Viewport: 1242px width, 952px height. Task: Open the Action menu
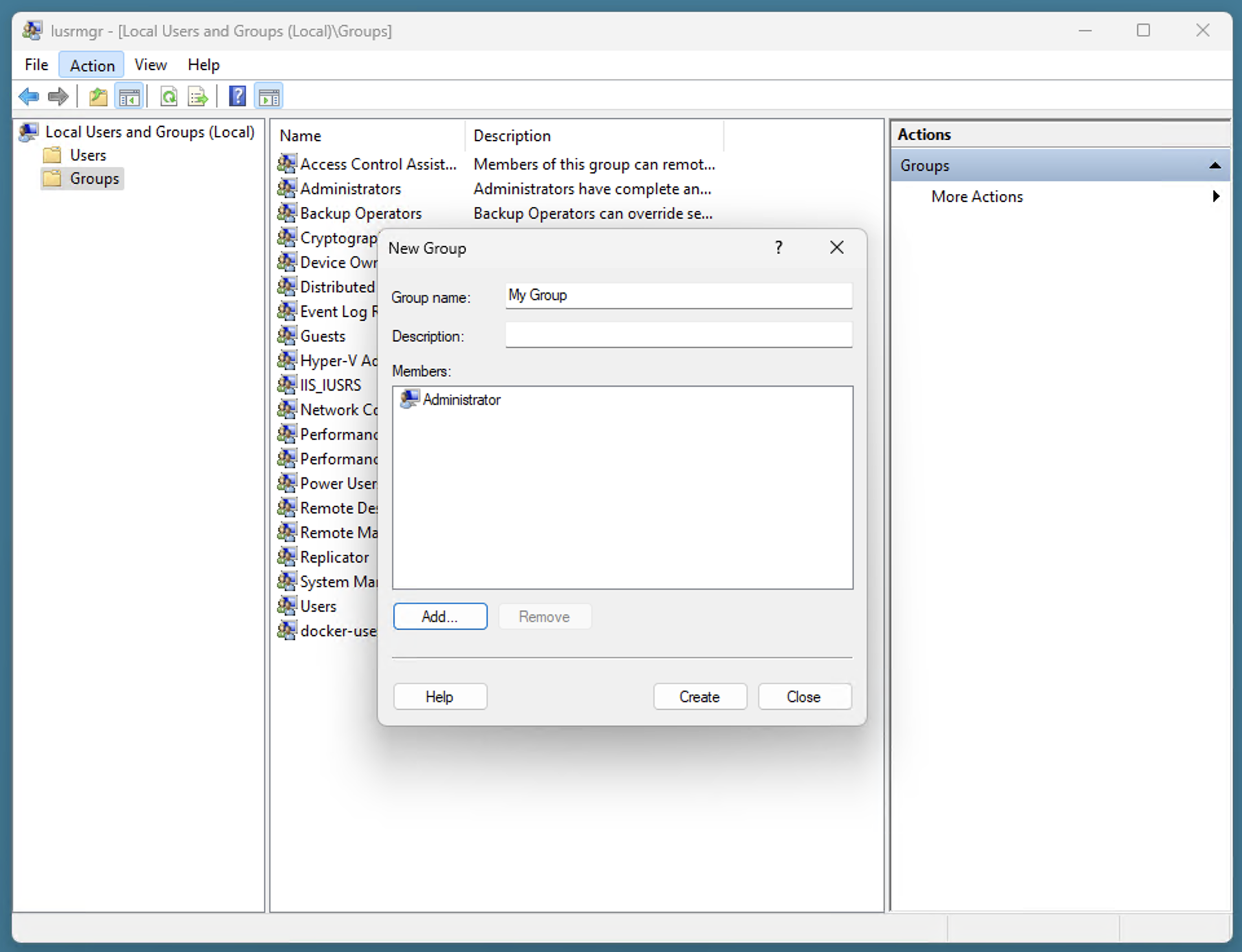tap(91, 65)
